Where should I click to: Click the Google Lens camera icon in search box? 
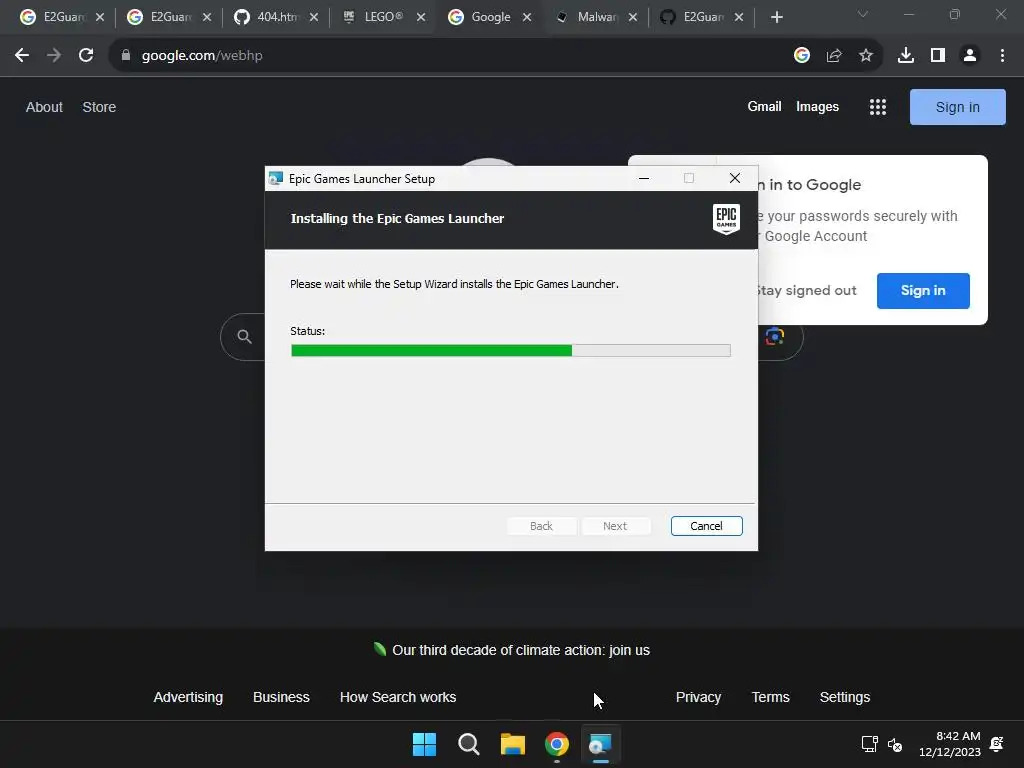point(775,336)
